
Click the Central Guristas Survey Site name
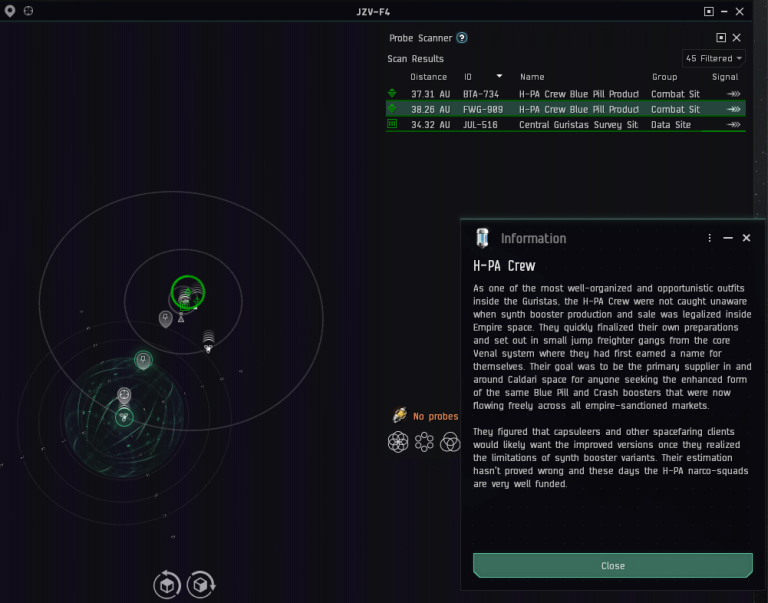[578, 125]
